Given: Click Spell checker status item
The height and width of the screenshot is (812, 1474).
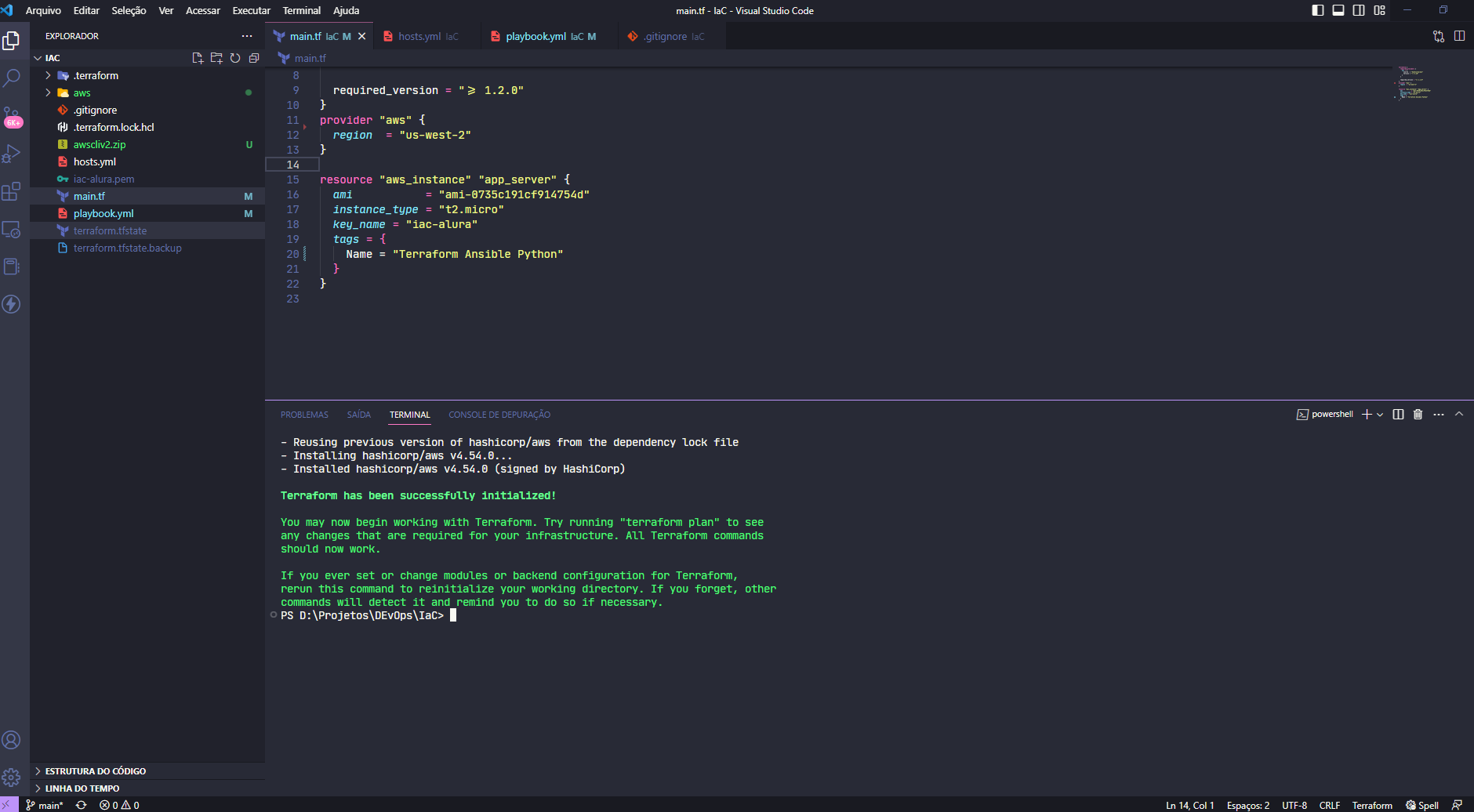Looking at the screenshot, I should click(x=1422, y=805).
